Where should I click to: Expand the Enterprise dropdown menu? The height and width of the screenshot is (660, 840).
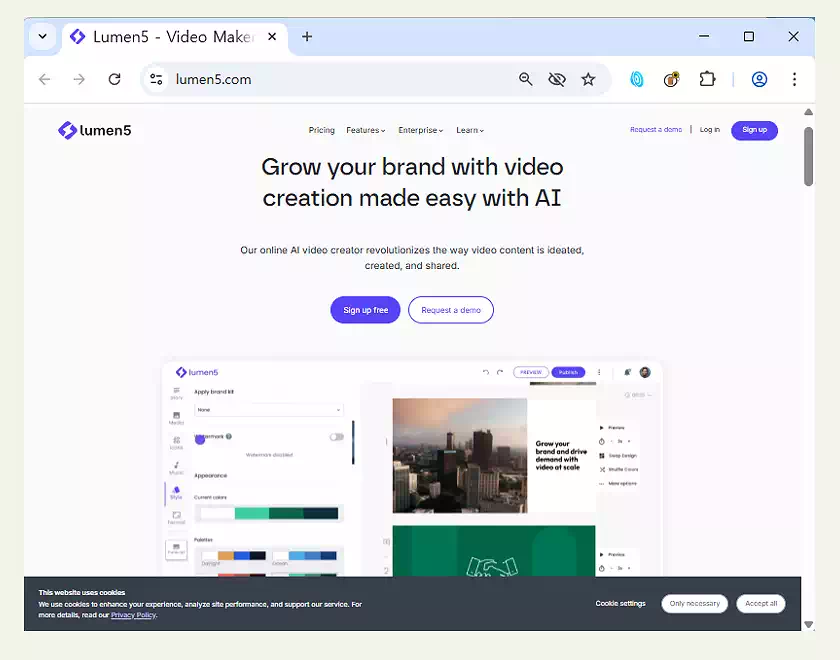click(x=420, y=130)
